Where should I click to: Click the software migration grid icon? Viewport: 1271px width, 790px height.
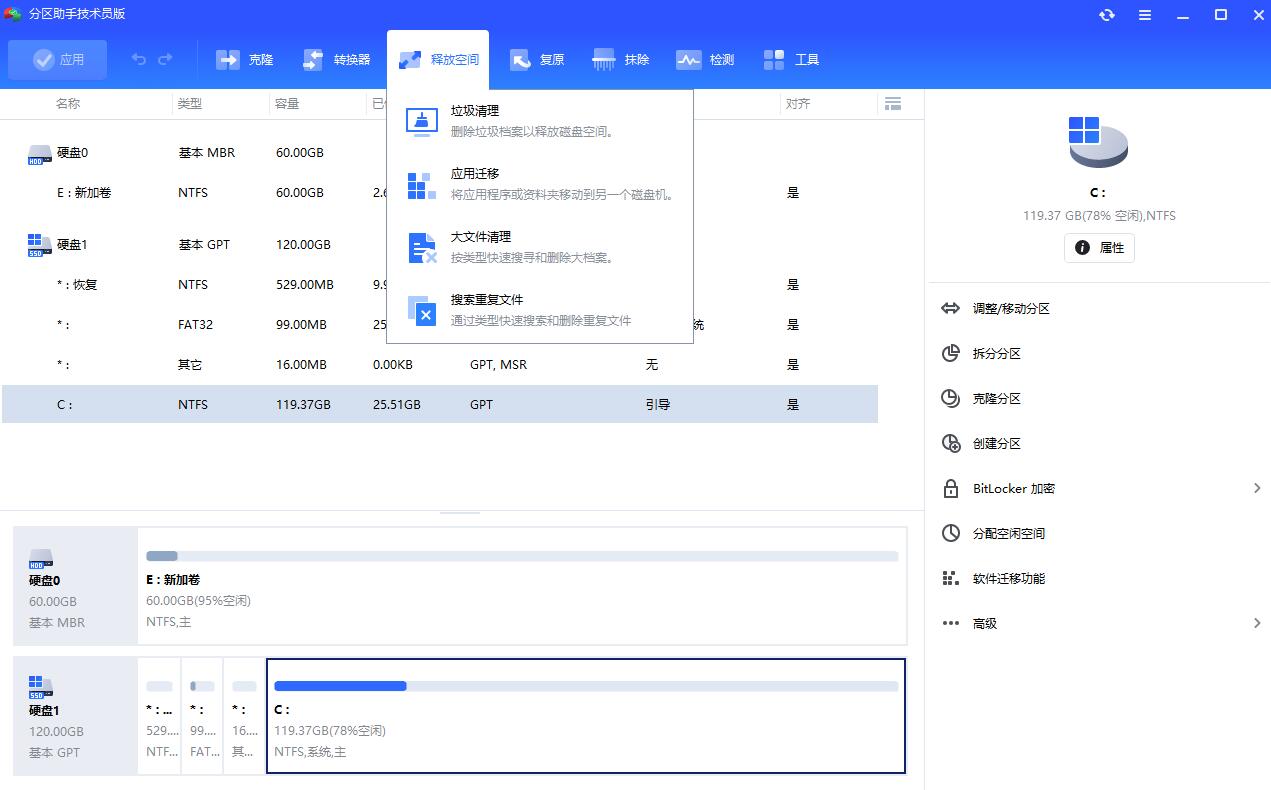[951, 579]
